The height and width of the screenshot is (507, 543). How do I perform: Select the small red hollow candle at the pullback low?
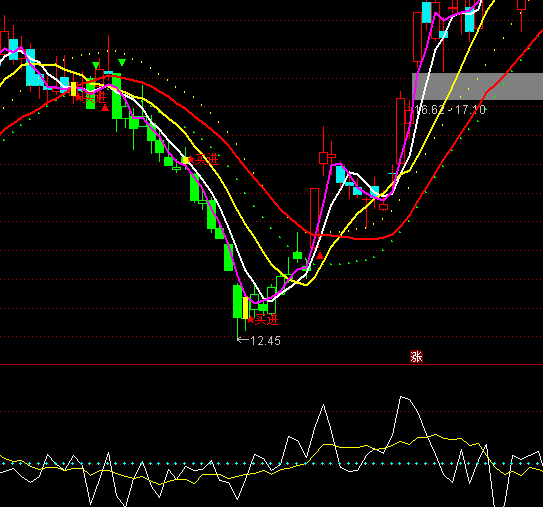(x=383, y=207)
